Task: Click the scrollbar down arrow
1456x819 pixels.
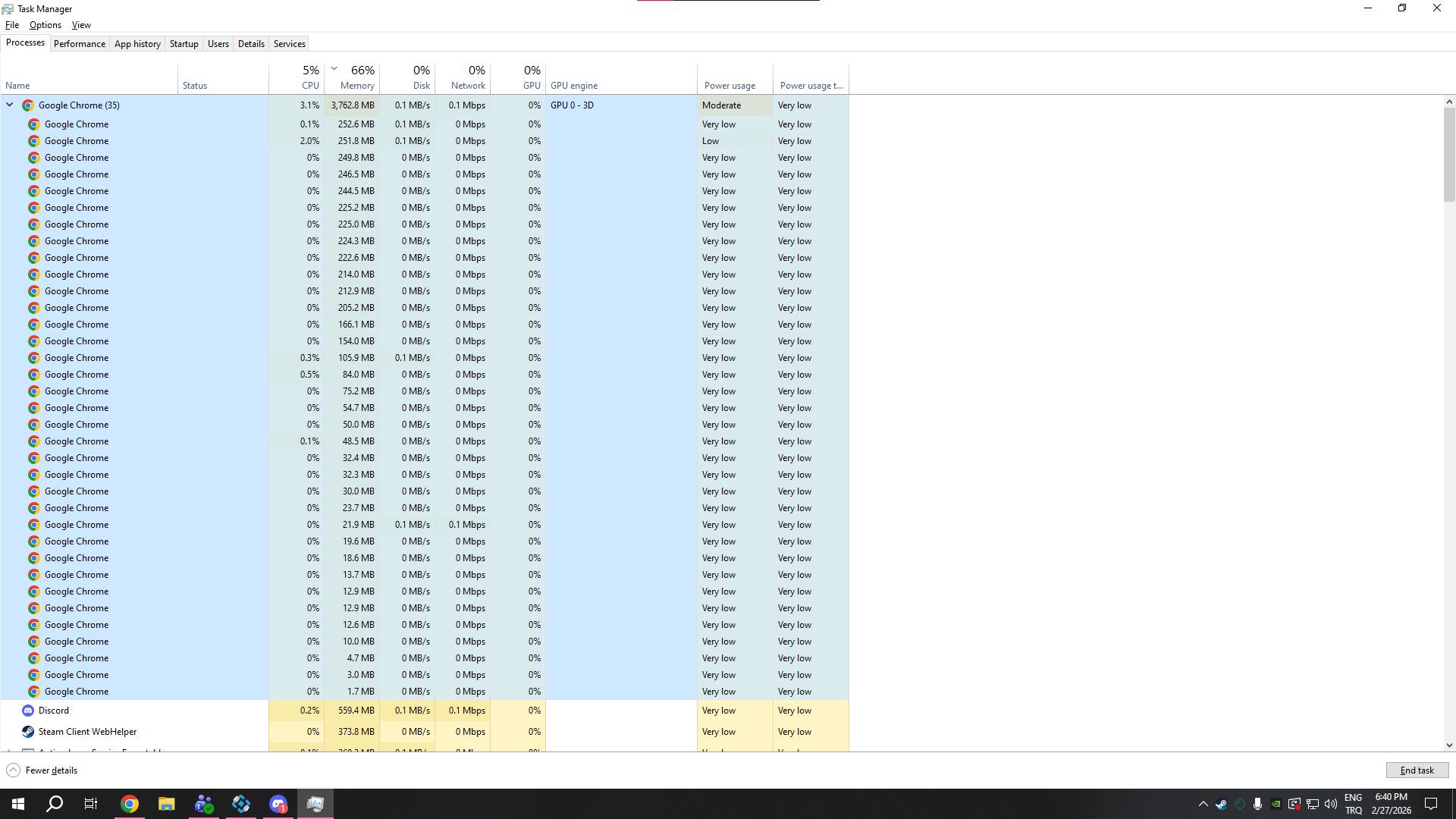Action: point(1449,745)
